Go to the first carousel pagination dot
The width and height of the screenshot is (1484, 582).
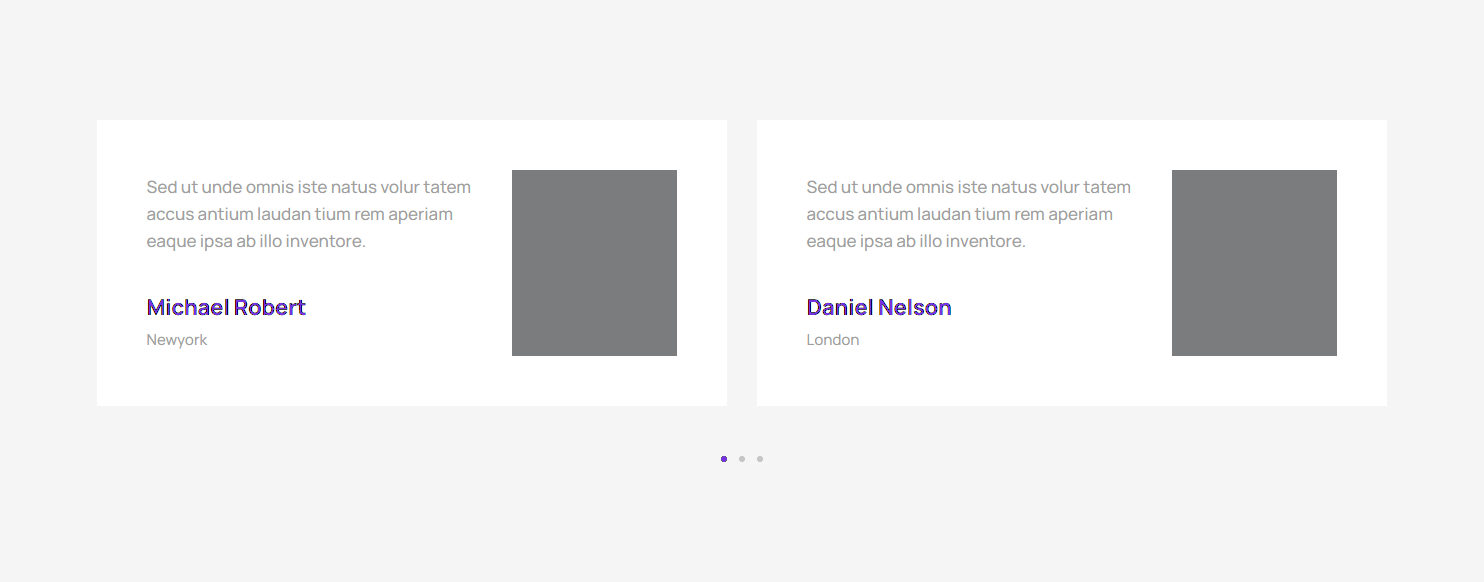(x=724, y=459)
